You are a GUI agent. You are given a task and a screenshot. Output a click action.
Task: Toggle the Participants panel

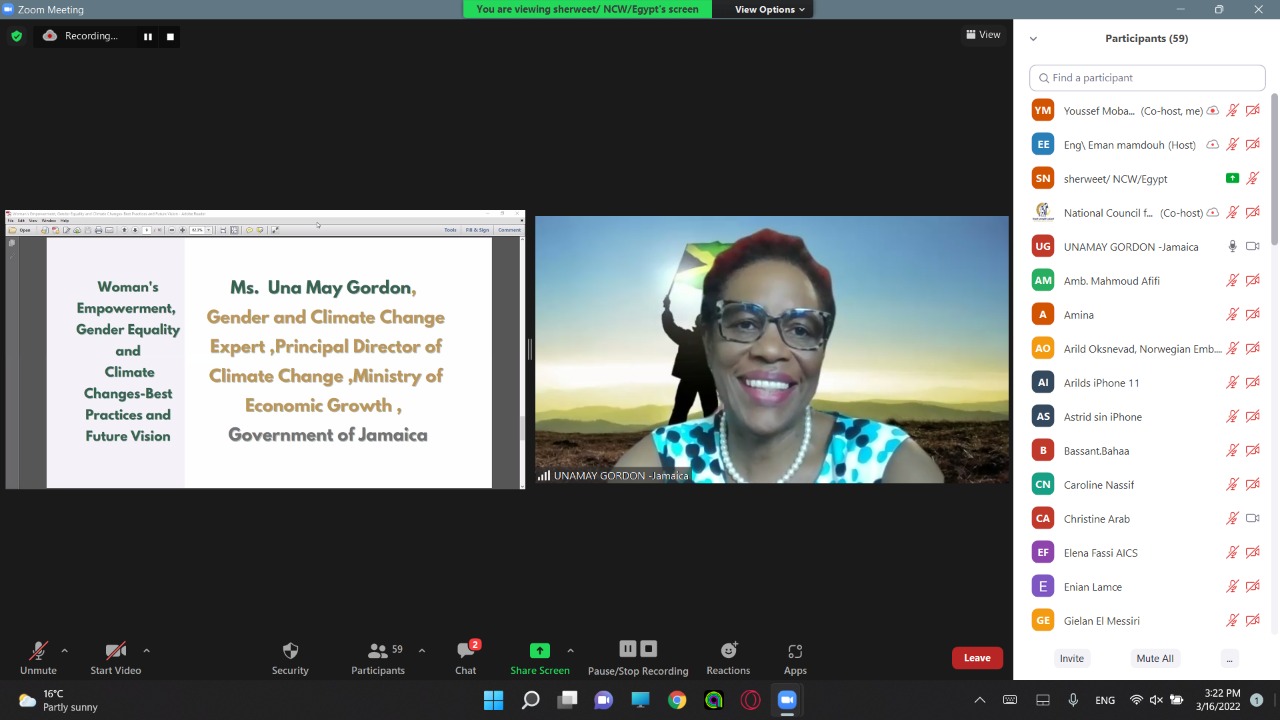(378, 657)
